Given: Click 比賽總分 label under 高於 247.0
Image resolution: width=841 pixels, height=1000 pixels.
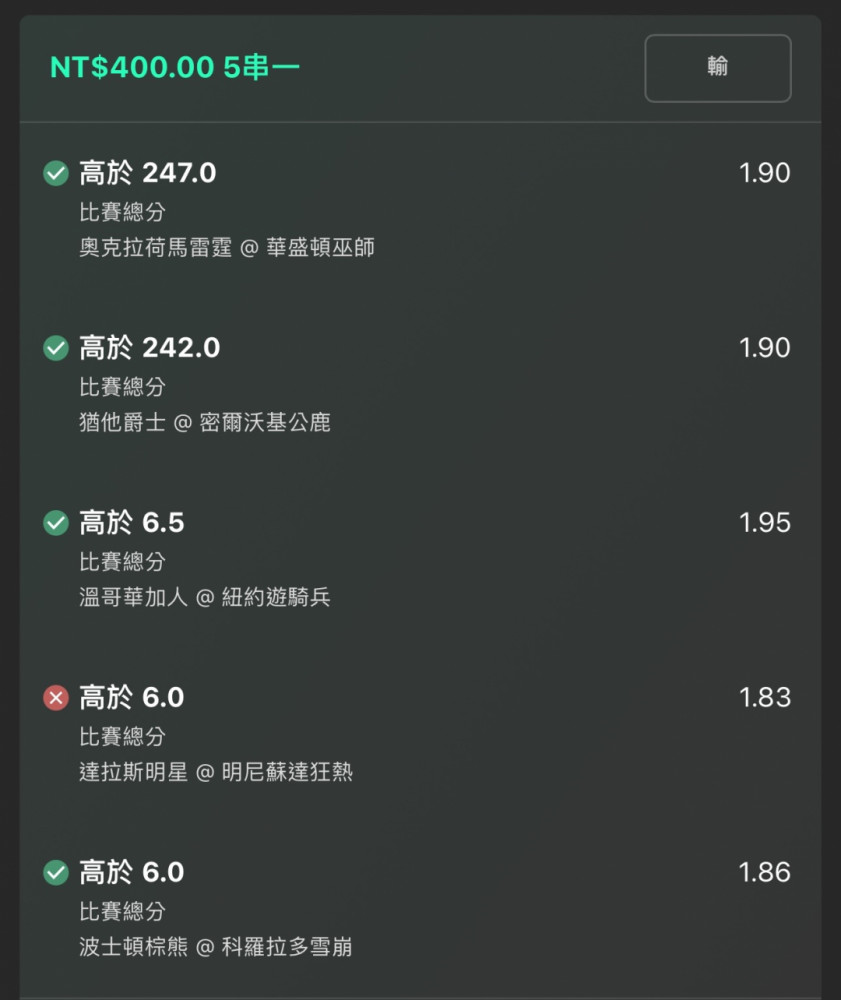Looking at the screenshot, I should pos(122,212).
